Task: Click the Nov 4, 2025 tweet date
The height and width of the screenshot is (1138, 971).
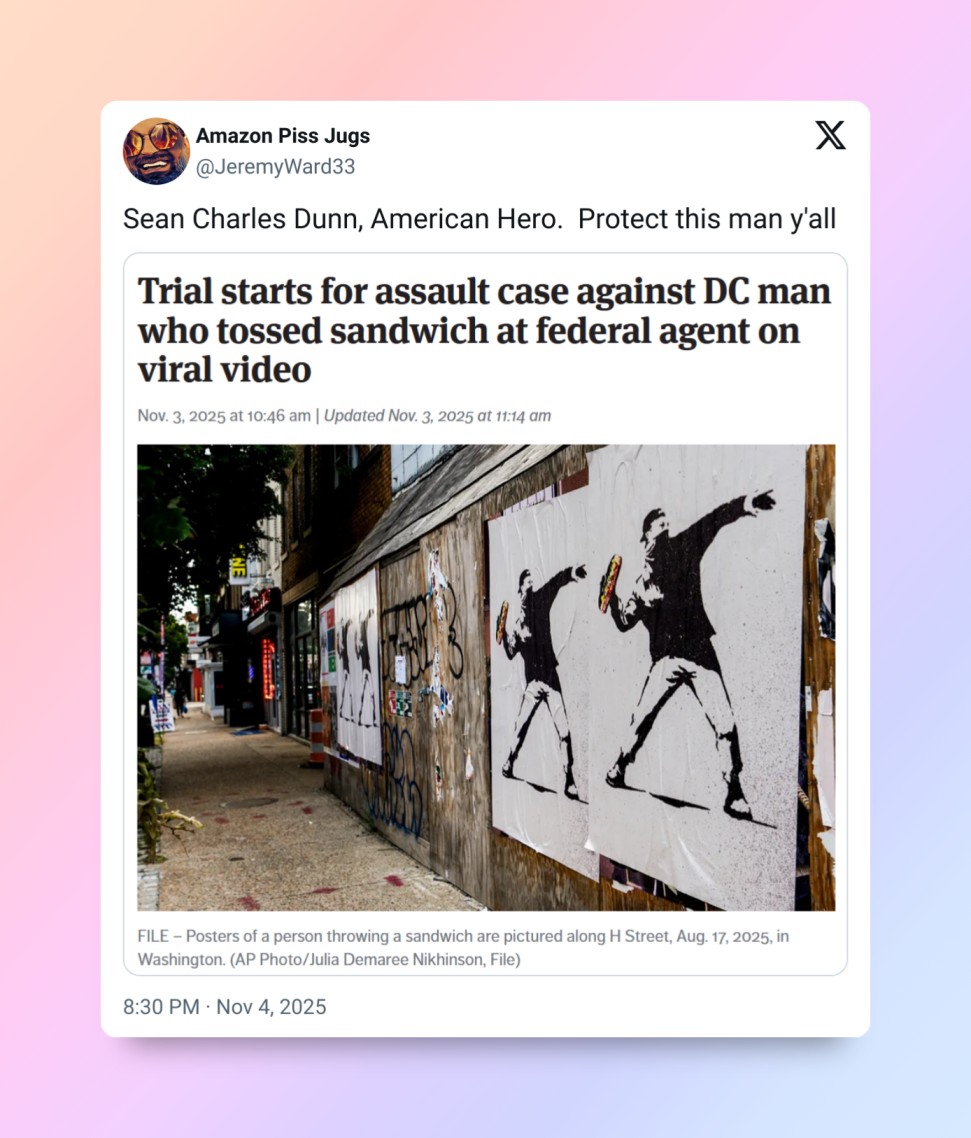Action: (271, 1007)
